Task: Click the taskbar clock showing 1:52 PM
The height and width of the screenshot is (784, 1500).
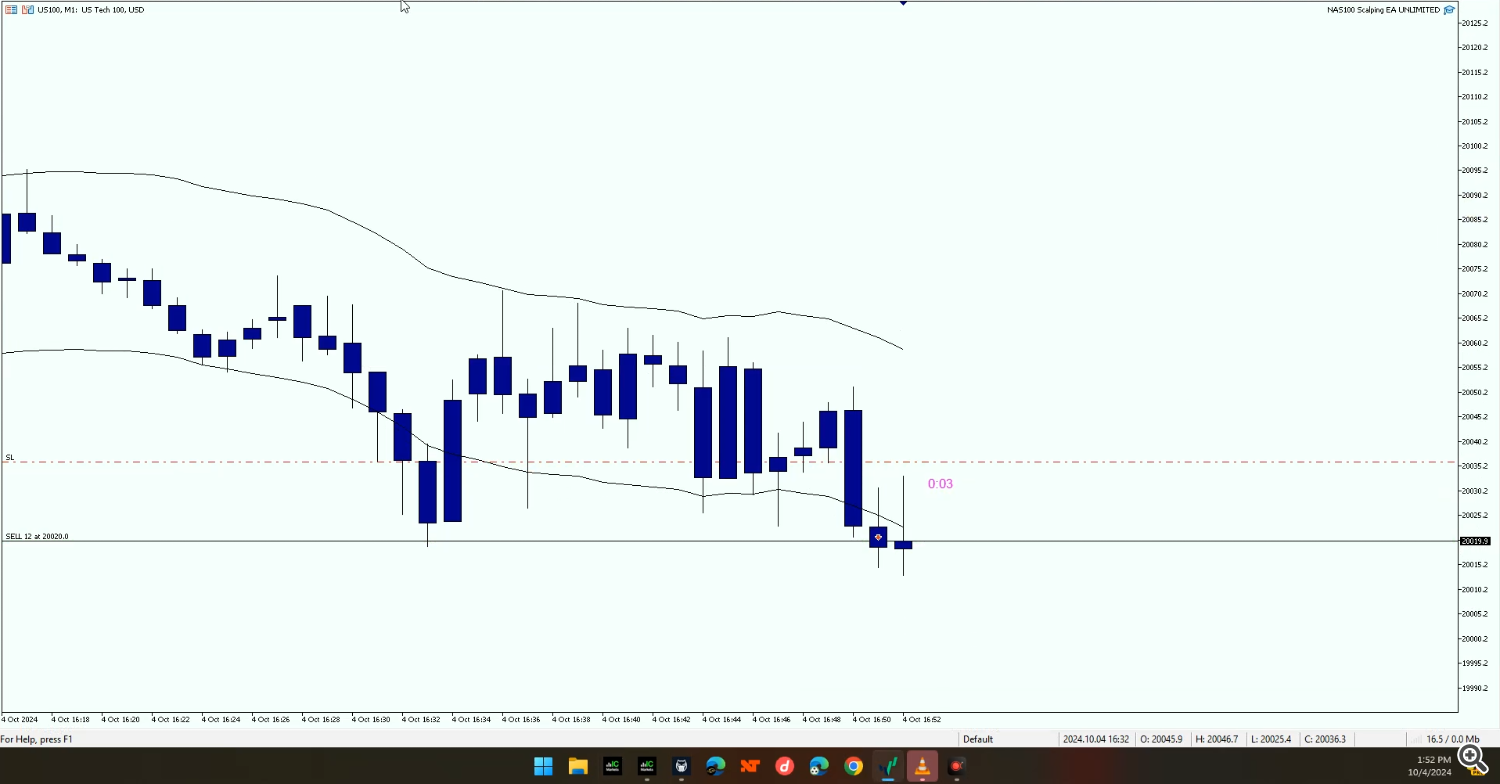Action: coord(1434,760)
